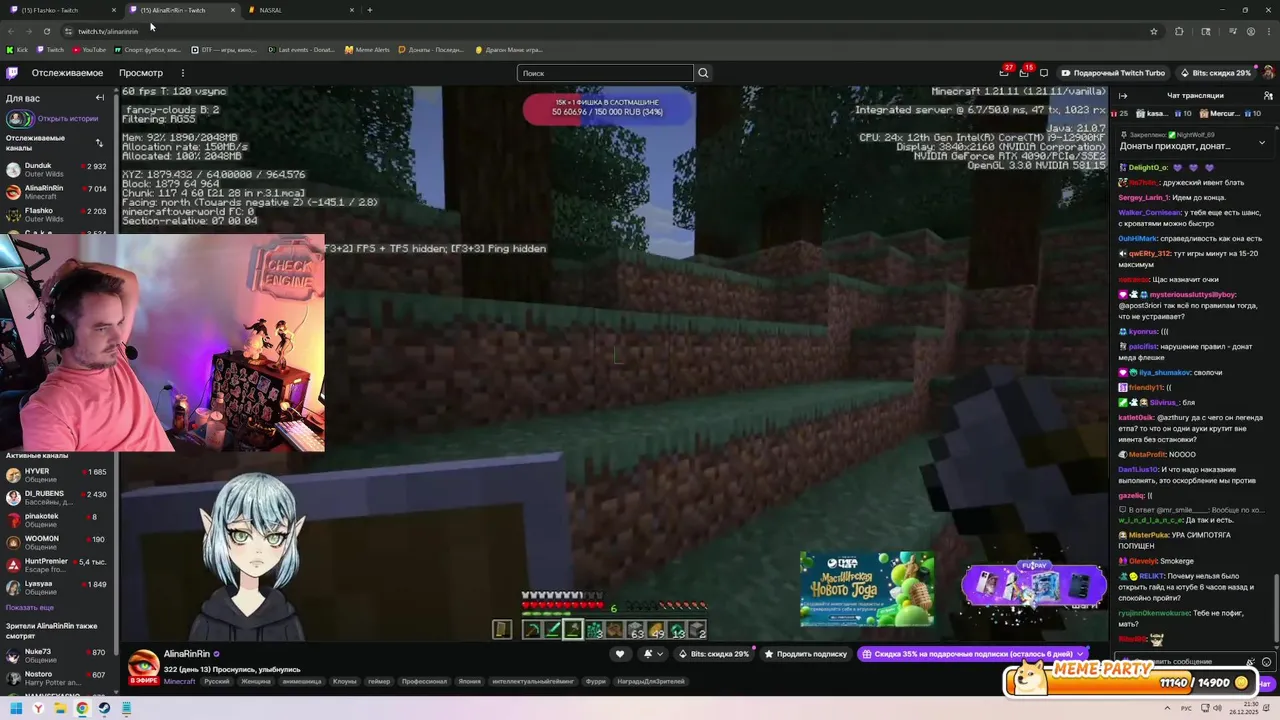Open chat community users icon
The image size is (1280, 720).
[x=1267, y=96]
